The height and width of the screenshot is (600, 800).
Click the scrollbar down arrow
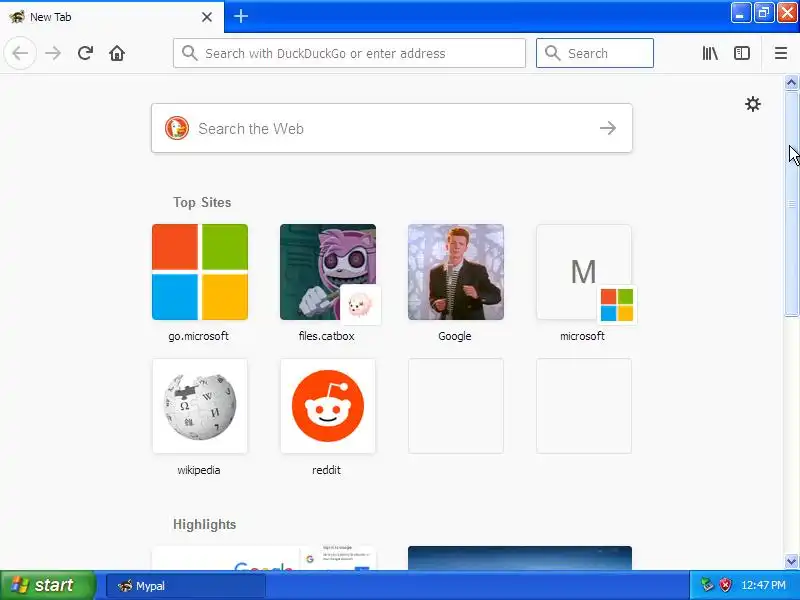click(792, 562)
